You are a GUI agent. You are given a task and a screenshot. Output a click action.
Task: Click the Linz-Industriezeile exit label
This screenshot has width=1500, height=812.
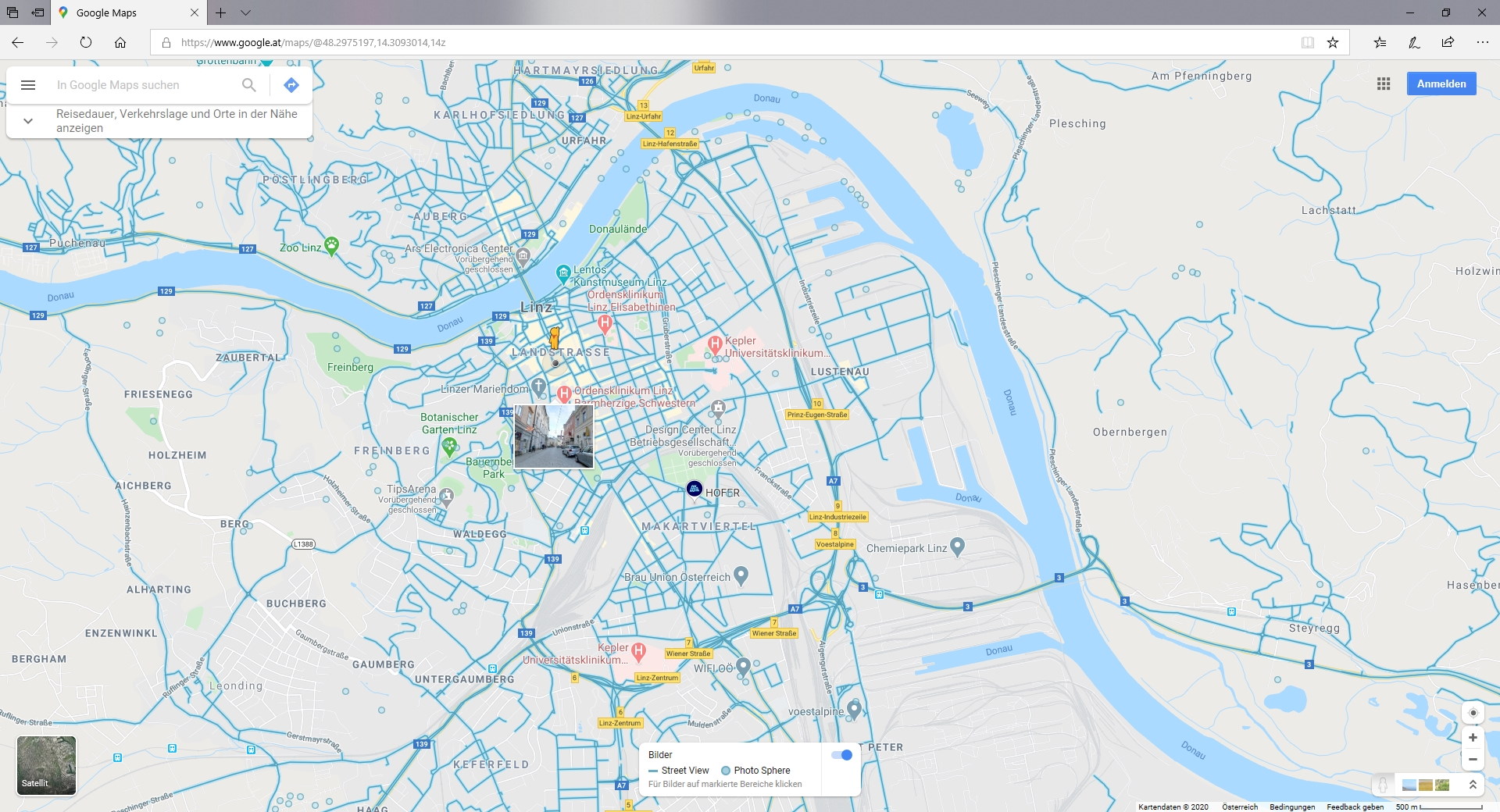[837, 517]
